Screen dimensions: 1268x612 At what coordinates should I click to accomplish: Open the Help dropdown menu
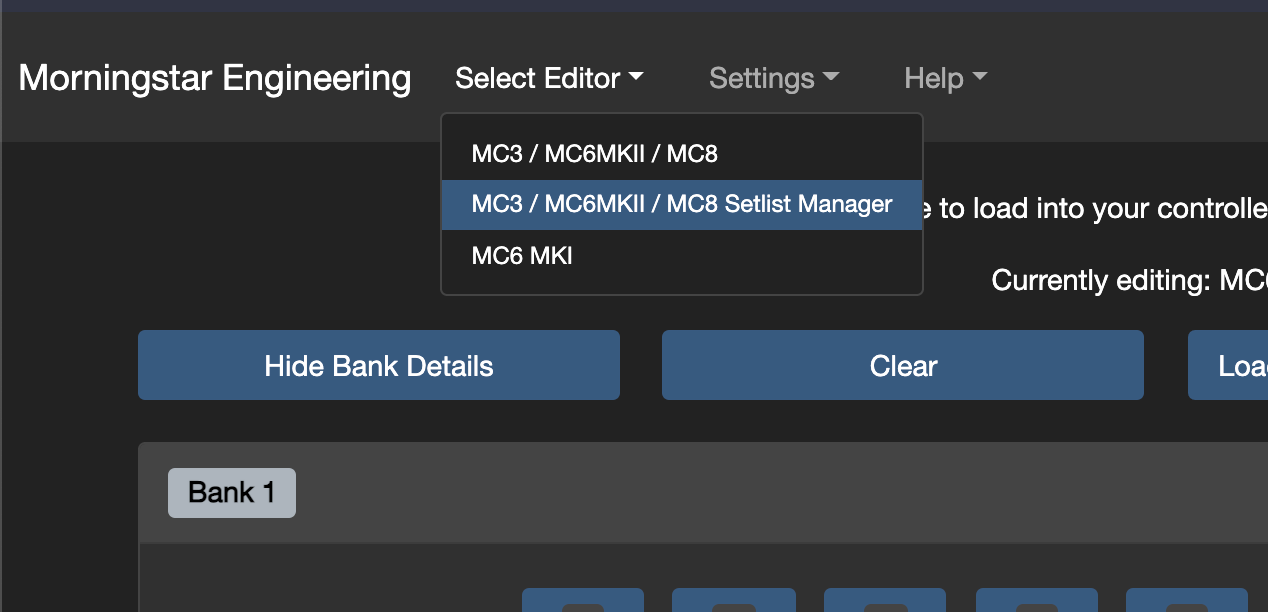[x=946, y=78]
